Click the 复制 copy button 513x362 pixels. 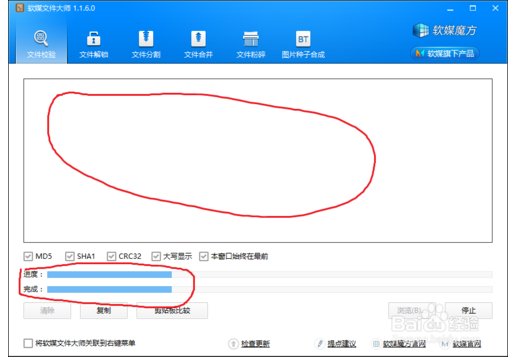104,311
